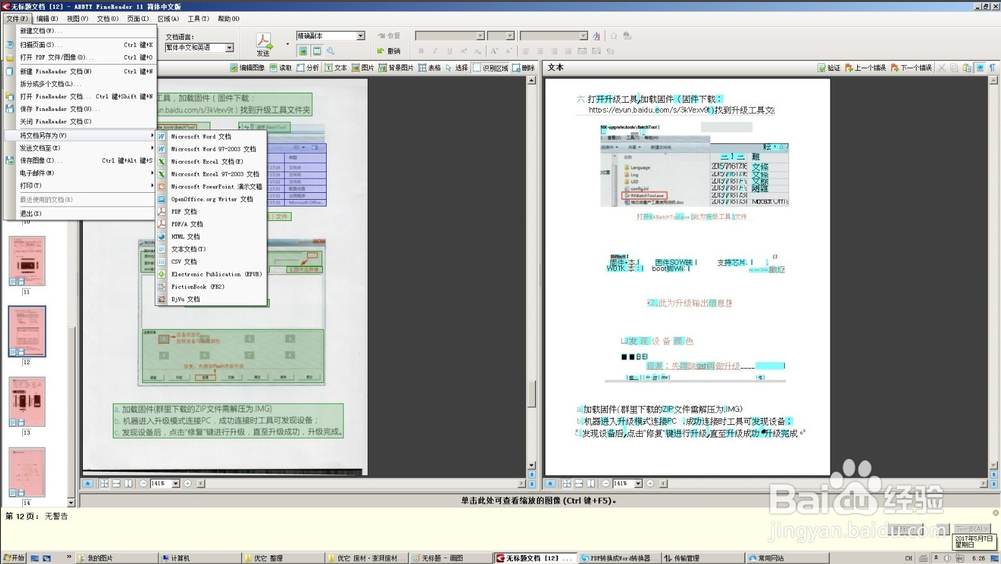Select 'PDF 文档' in the save submenu
Screen dimensions: 1001x564
(184, 211)
